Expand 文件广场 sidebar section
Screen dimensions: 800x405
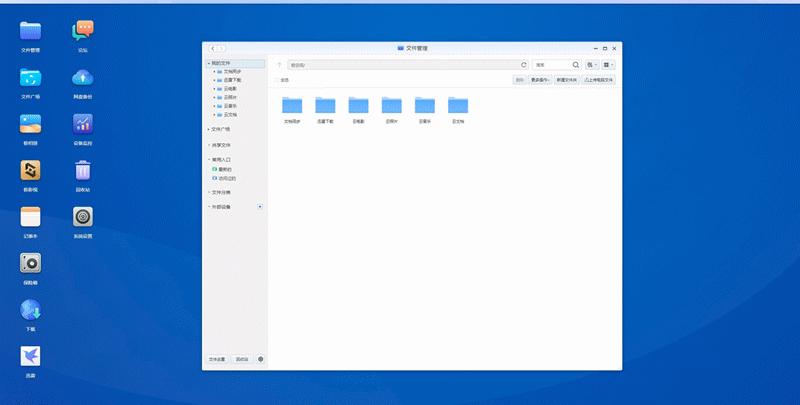pyautogui.click(x=208, y=129)
